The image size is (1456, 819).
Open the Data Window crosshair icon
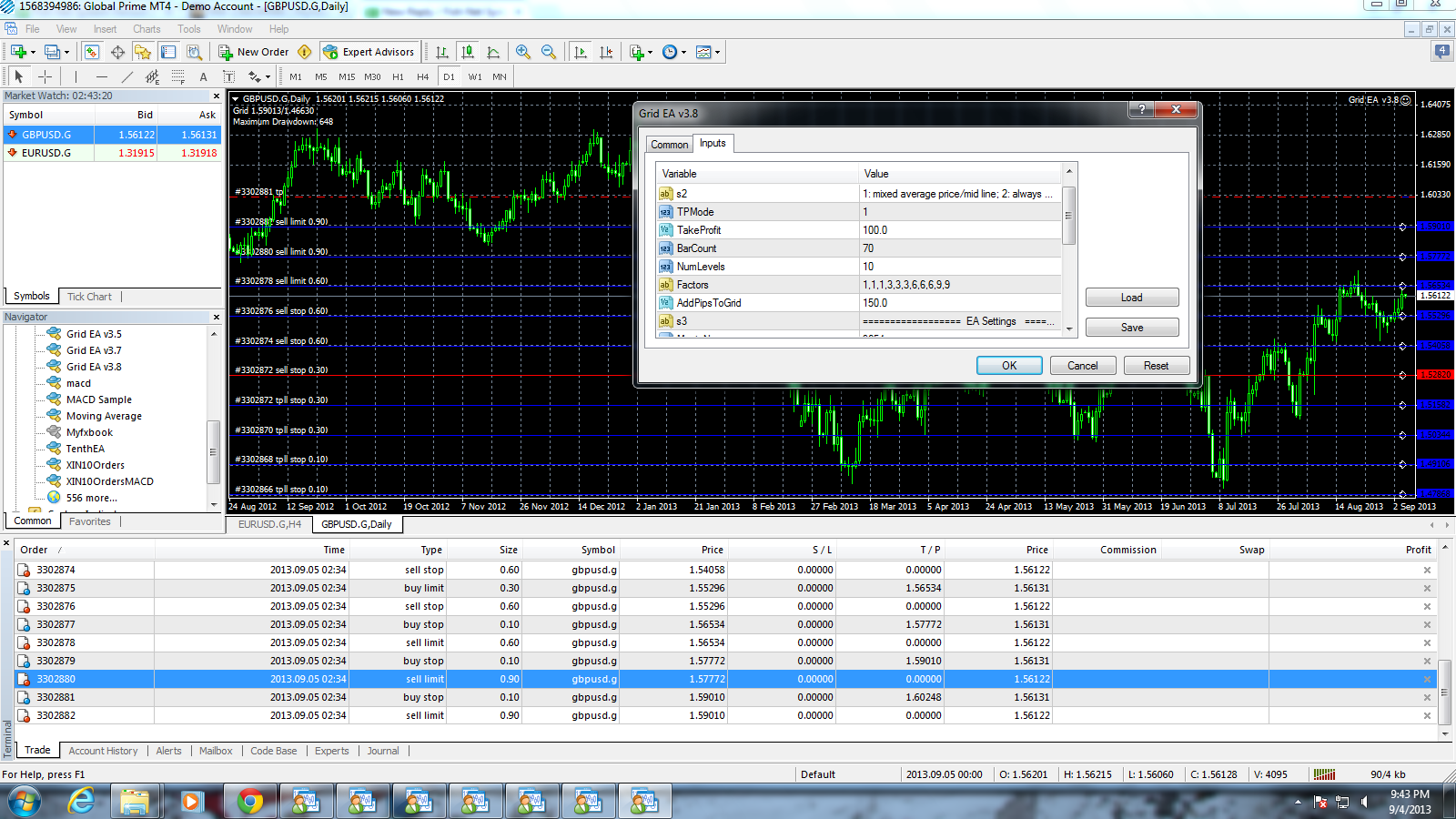click(x=117, y=52)
